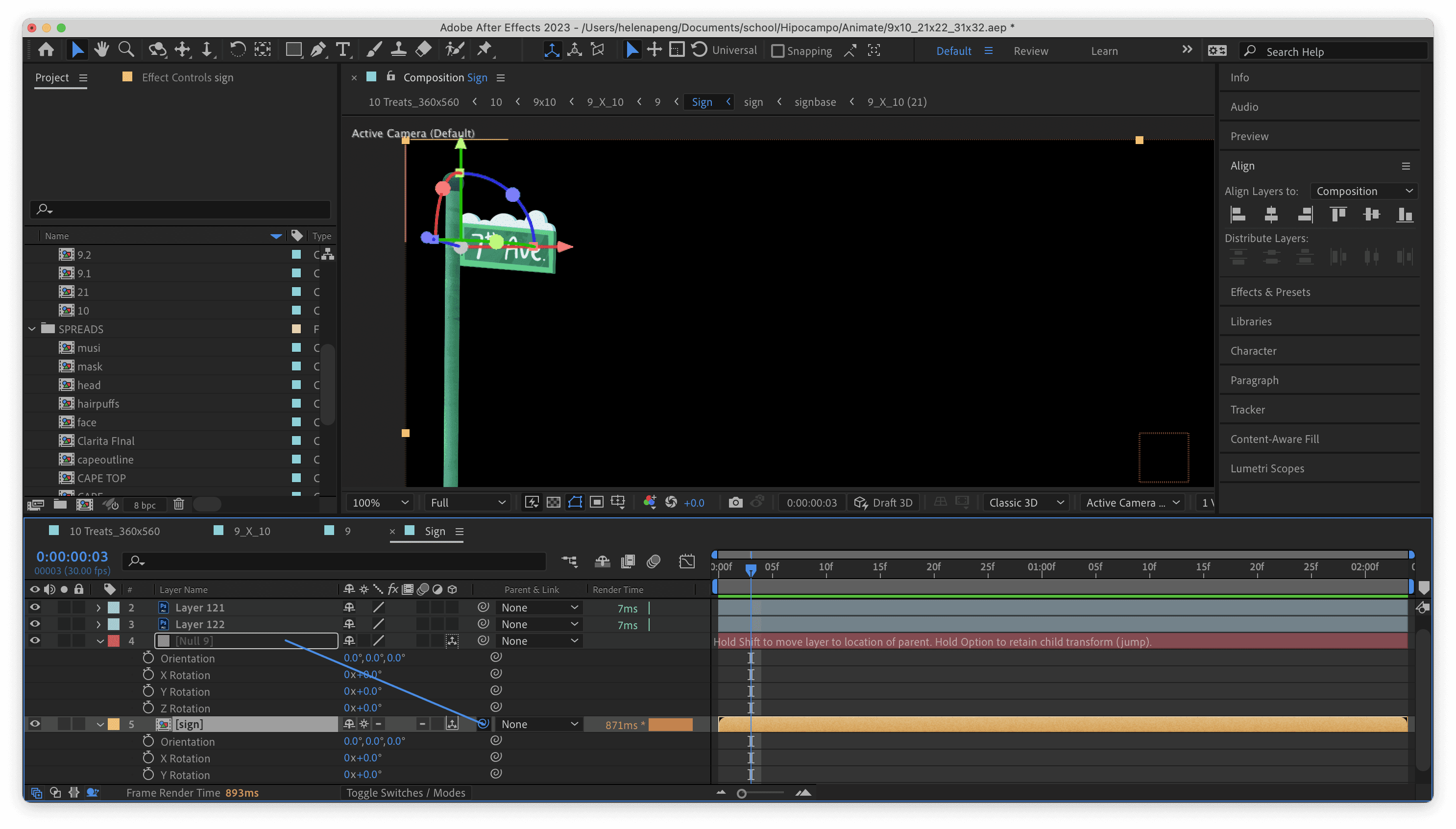The height and width of the screenshot is (829, 1456).
Task: Hide Layer 121 using eye icon
Action: point(35,607)
